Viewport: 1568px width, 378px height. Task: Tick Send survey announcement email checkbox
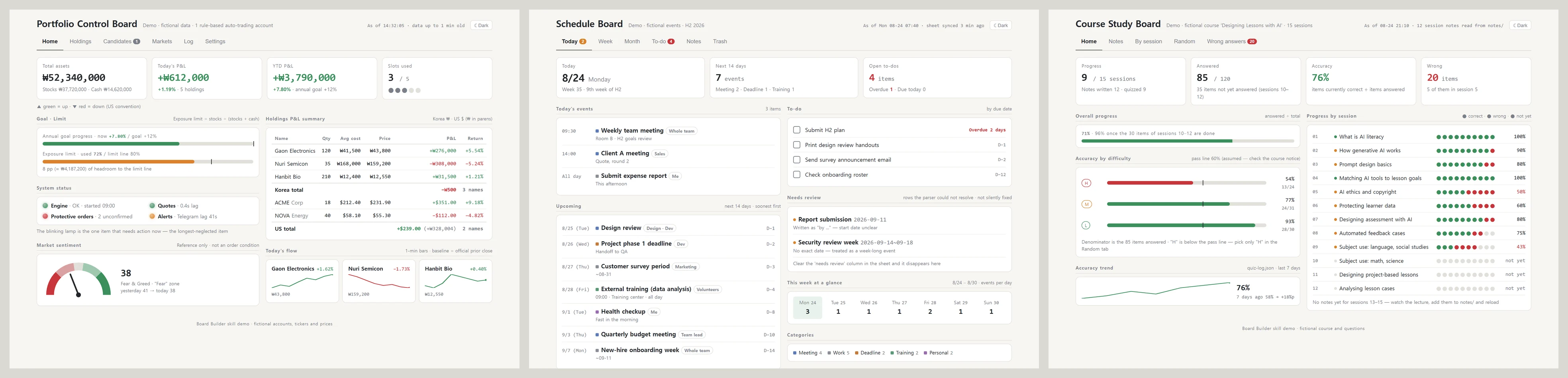(796, 160)
